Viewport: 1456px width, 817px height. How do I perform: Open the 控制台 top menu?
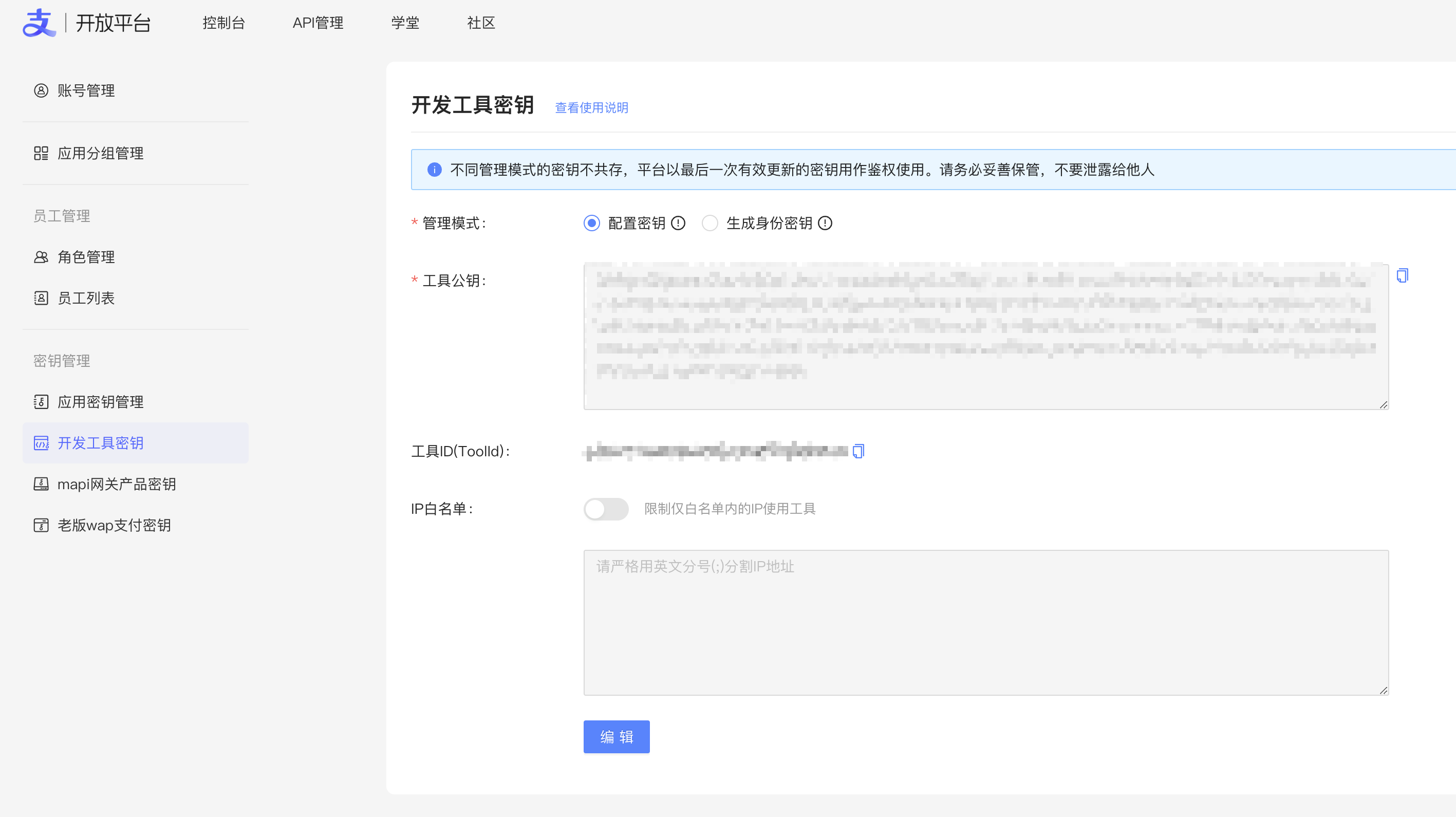point(224,23)
